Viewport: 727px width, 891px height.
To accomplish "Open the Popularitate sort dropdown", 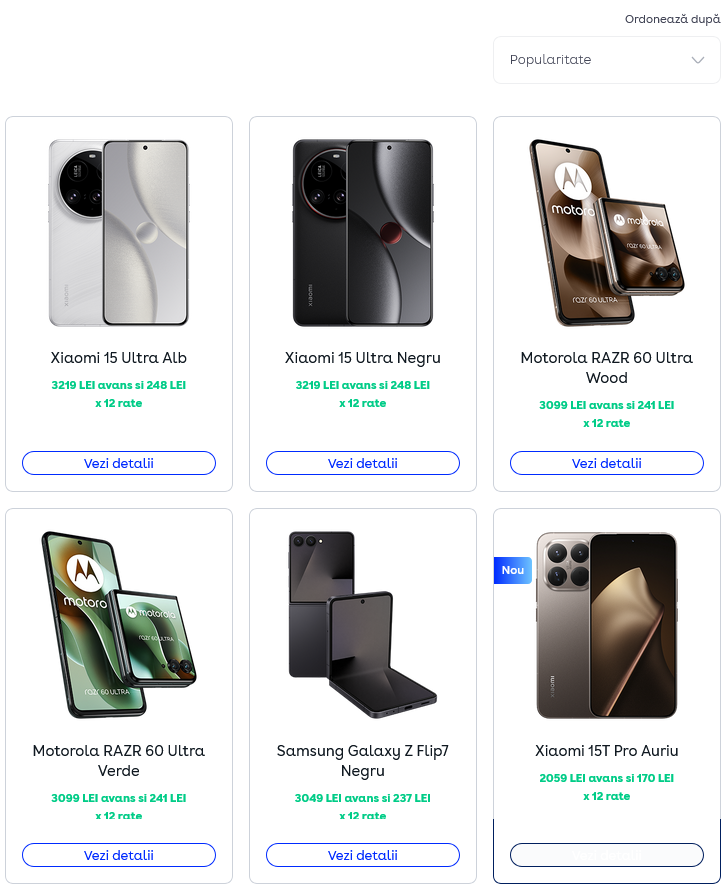I will coord(590,60).
